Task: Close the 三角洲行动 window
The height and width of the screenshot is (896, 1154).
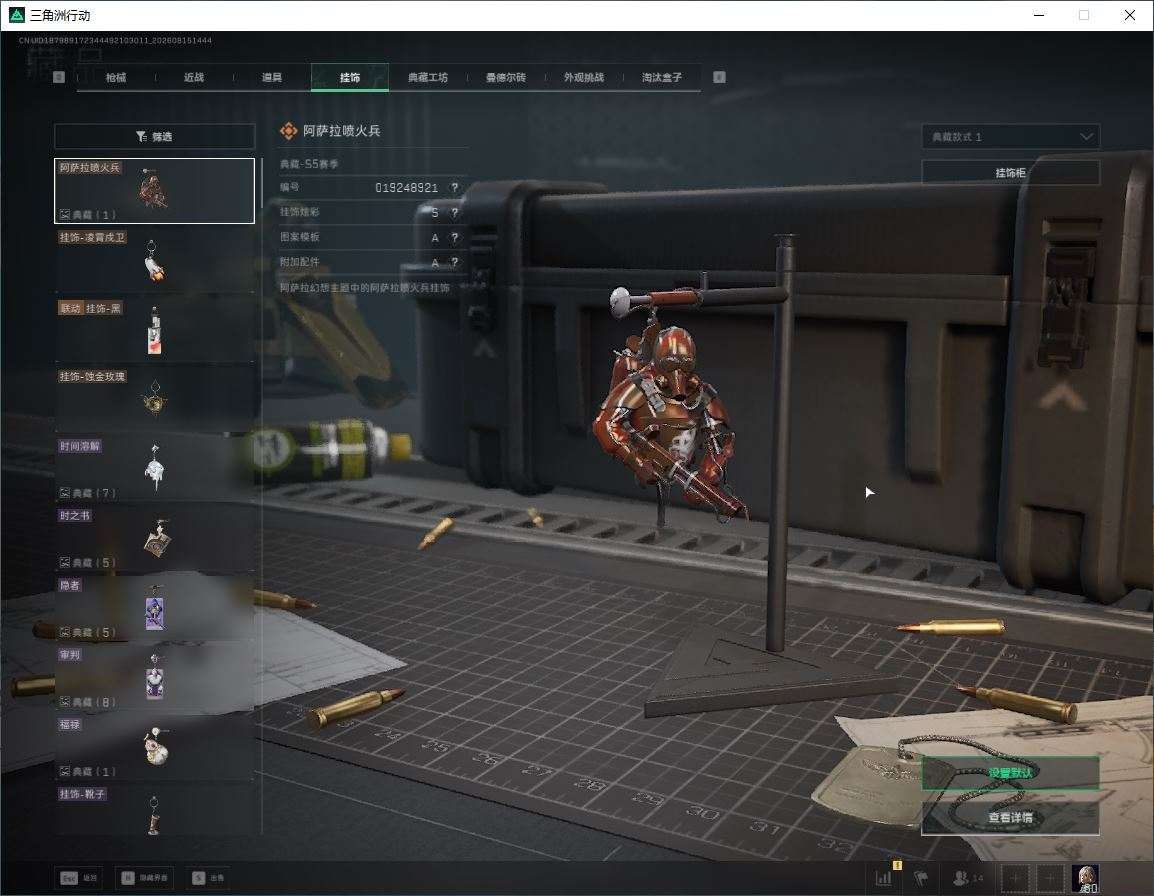Action: [1130, 15]
